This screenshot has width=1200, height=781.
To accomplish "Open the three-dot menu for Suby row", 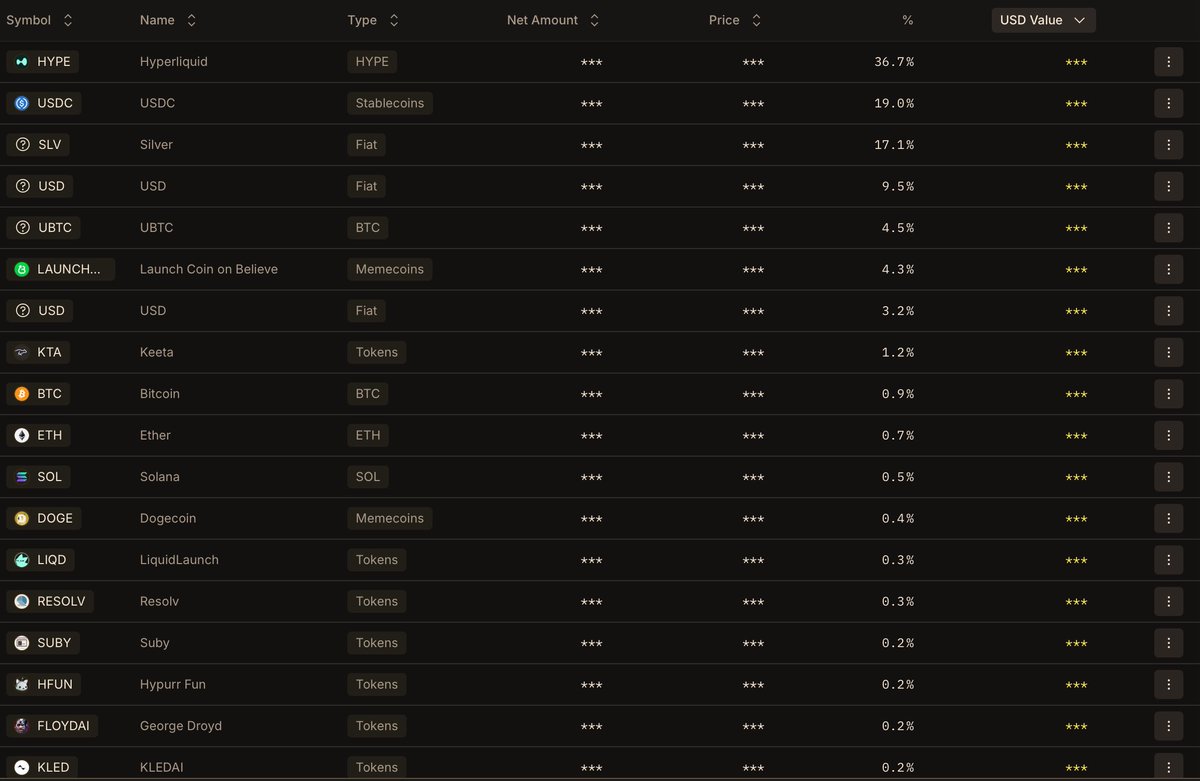I will (x=1168, y=643).
